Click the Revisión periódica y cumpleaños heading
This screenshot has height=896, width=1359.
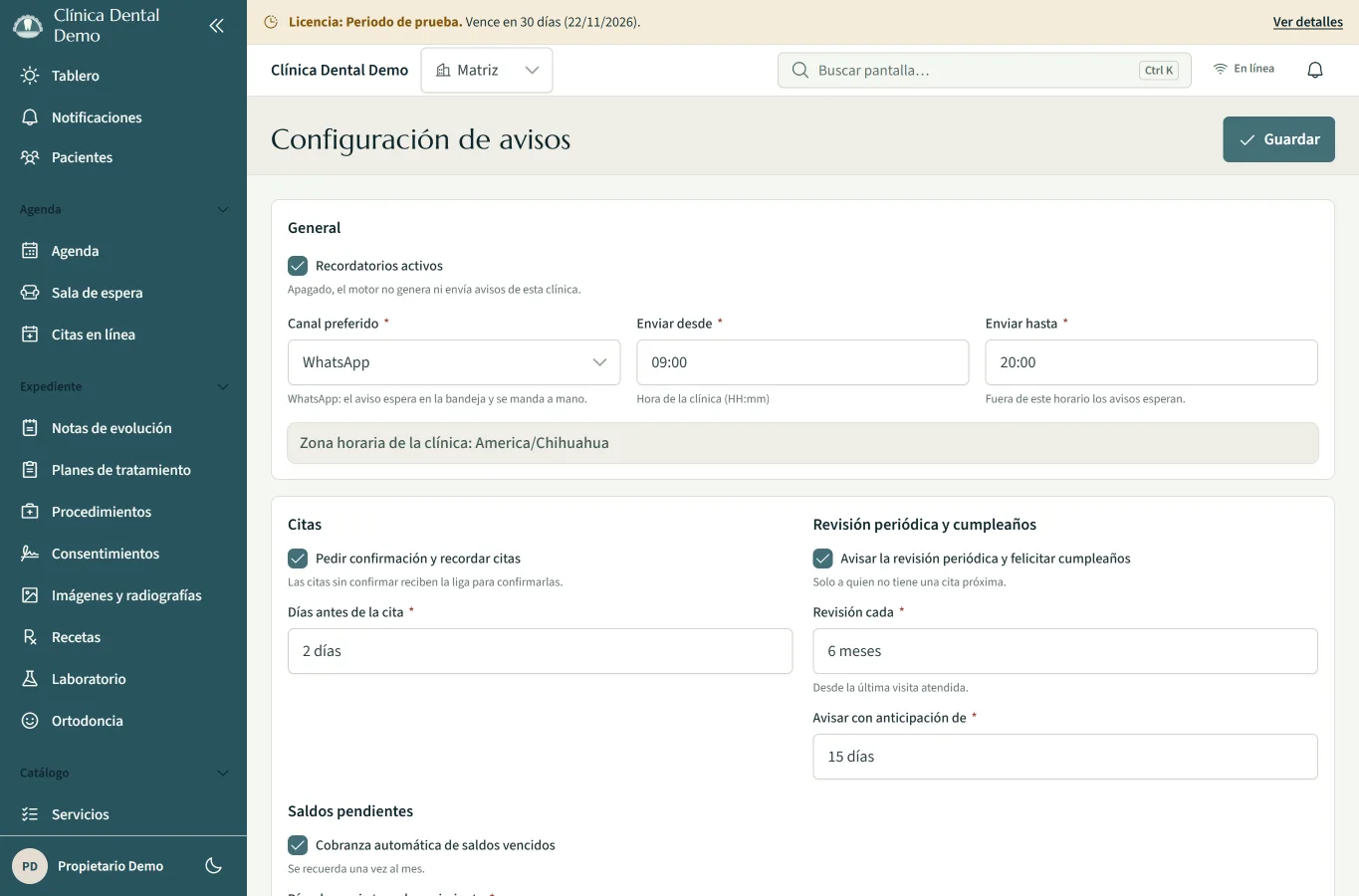coord(924,525)
